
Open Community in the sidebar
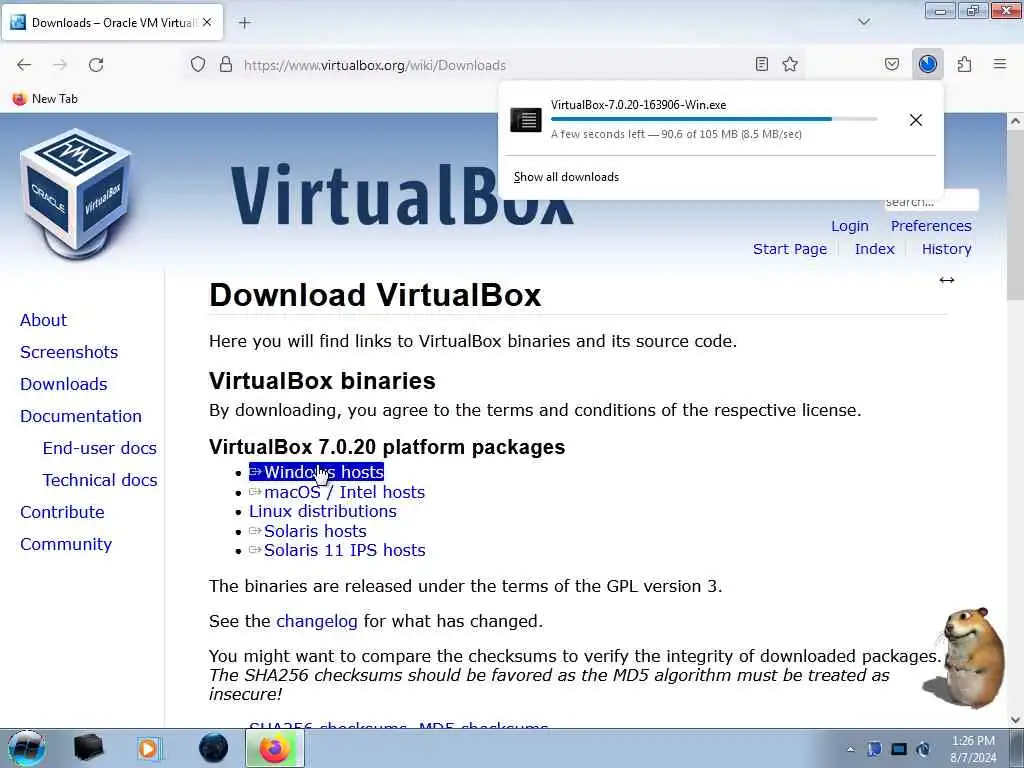click(66, 544)
